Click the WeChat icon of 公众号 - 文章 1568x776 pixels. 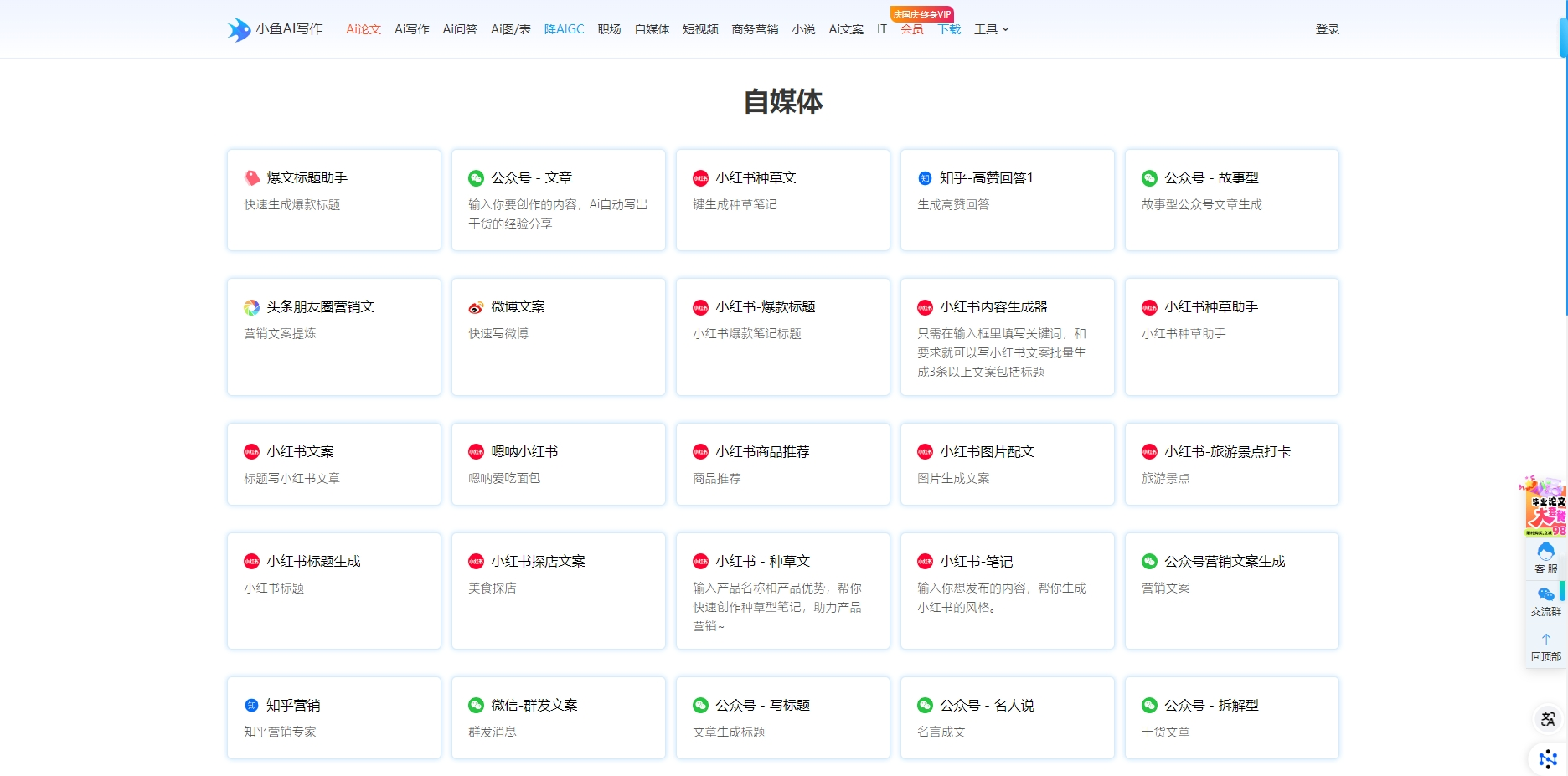point(476,178)
